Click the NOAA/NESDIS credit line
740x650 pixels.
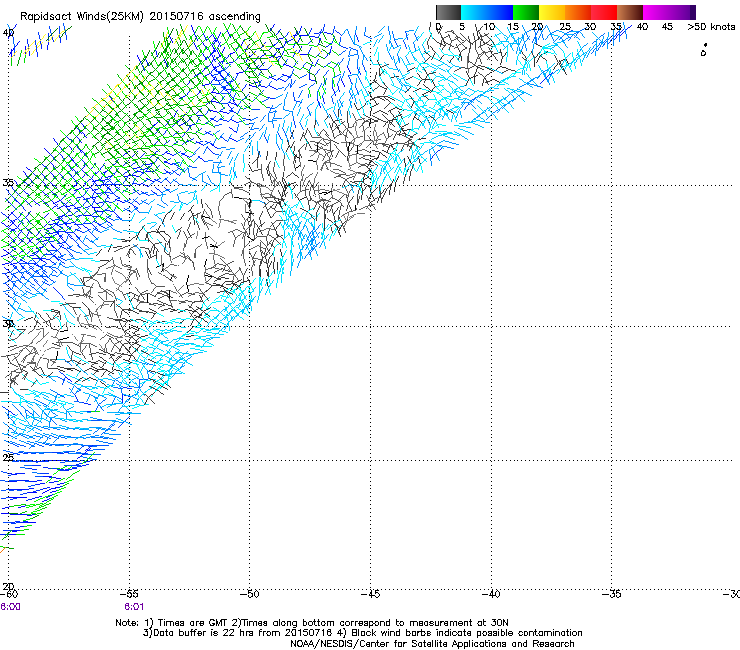tap(432, 644)
